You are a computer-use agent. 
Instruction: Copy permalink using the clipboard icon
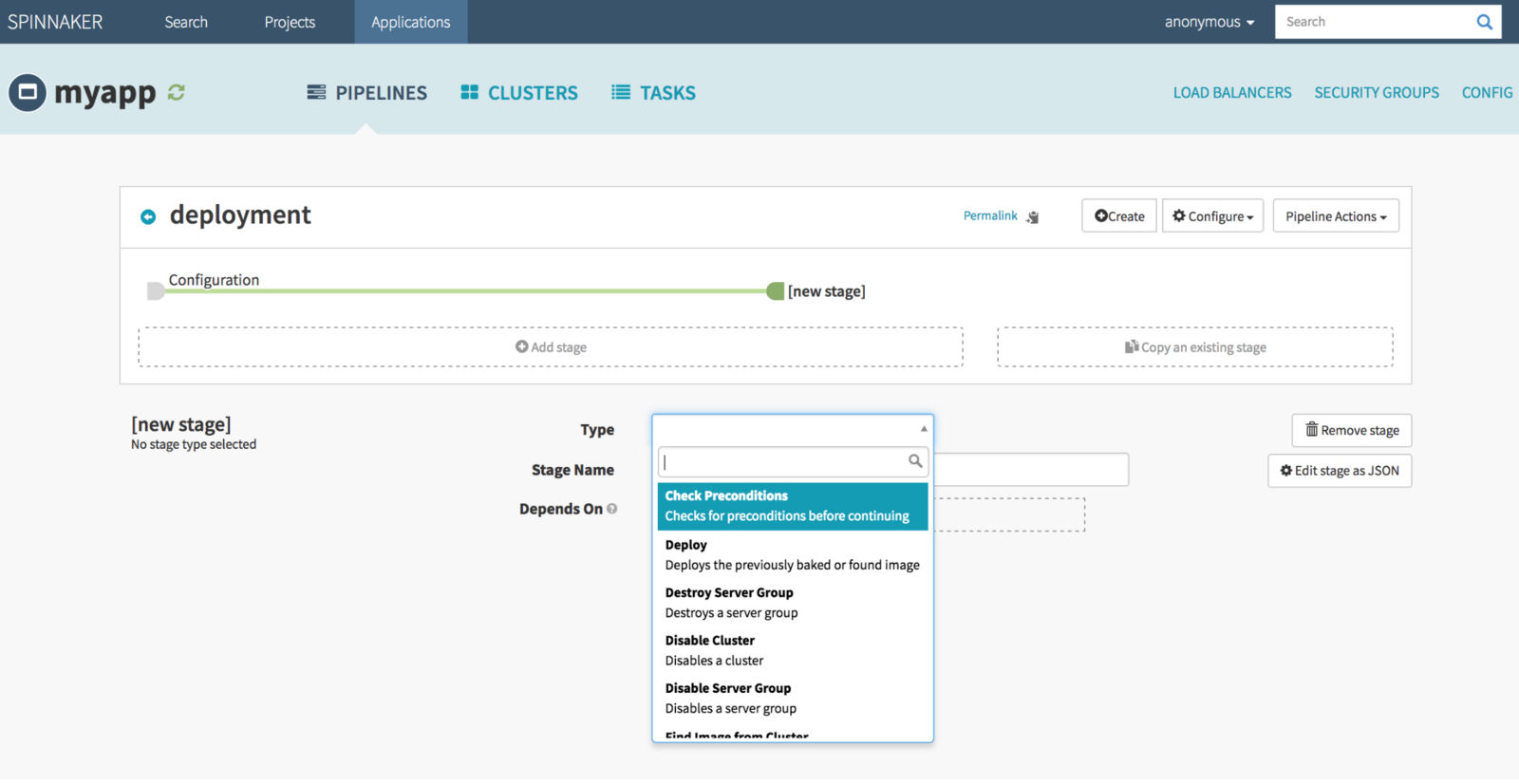click(1033, 217)
